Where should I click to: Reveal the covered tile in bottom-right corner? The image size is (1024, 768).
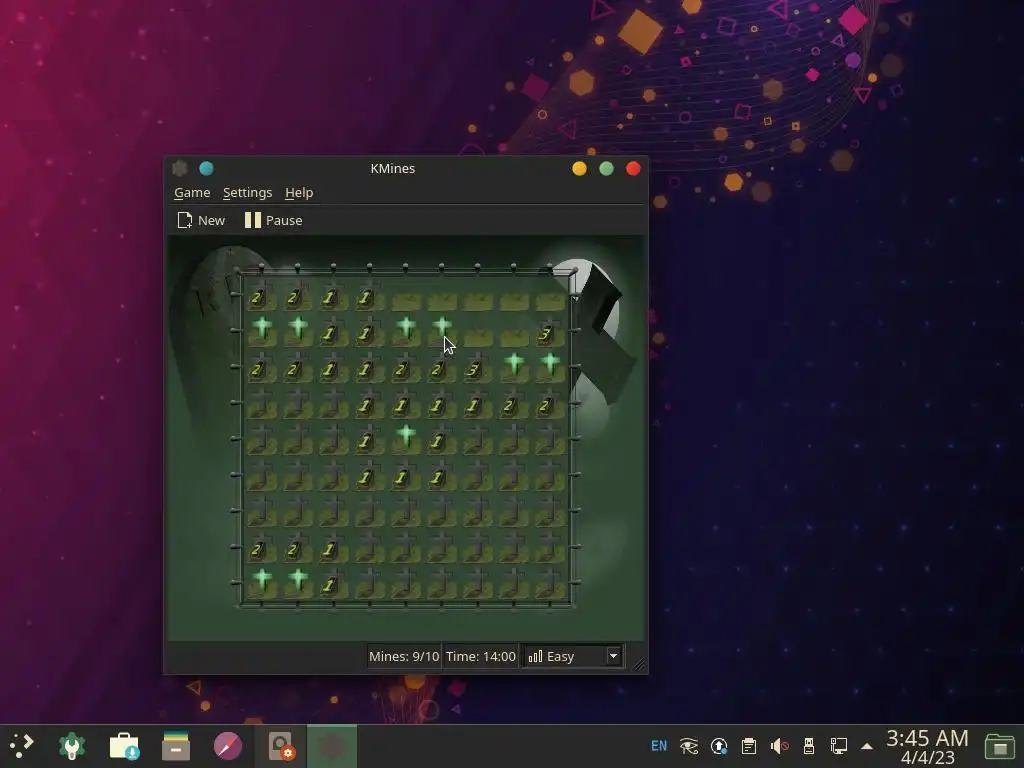pyautogui.click(x=550, y=583)
